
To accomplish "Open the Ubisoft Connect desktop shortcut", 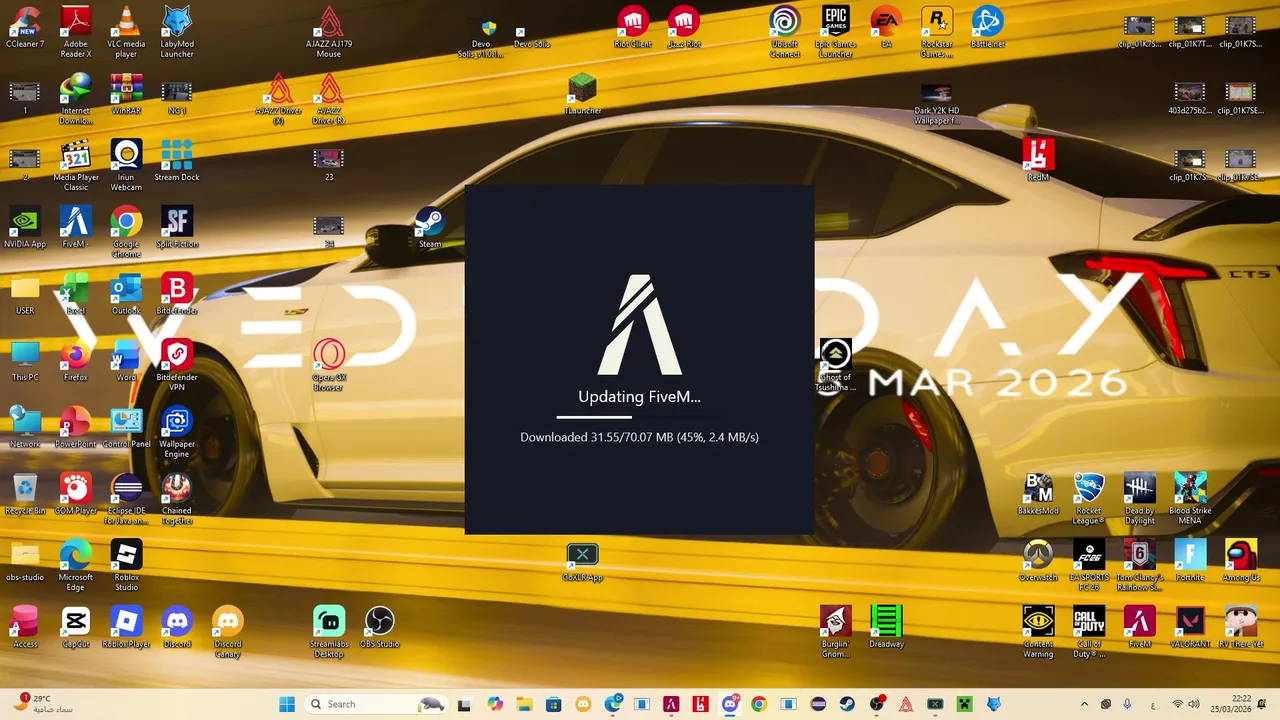I will click(785, 32).
